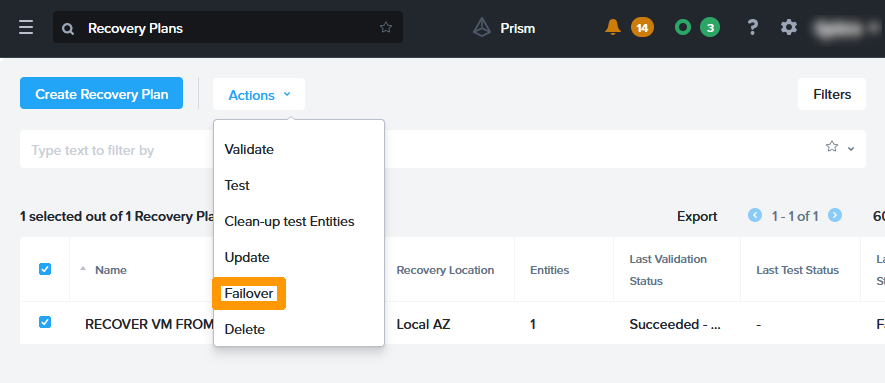The height and width of the screenshot is (383, 885).
Task: Select Validate in the Actions menu
Action: tap(249, 149)
